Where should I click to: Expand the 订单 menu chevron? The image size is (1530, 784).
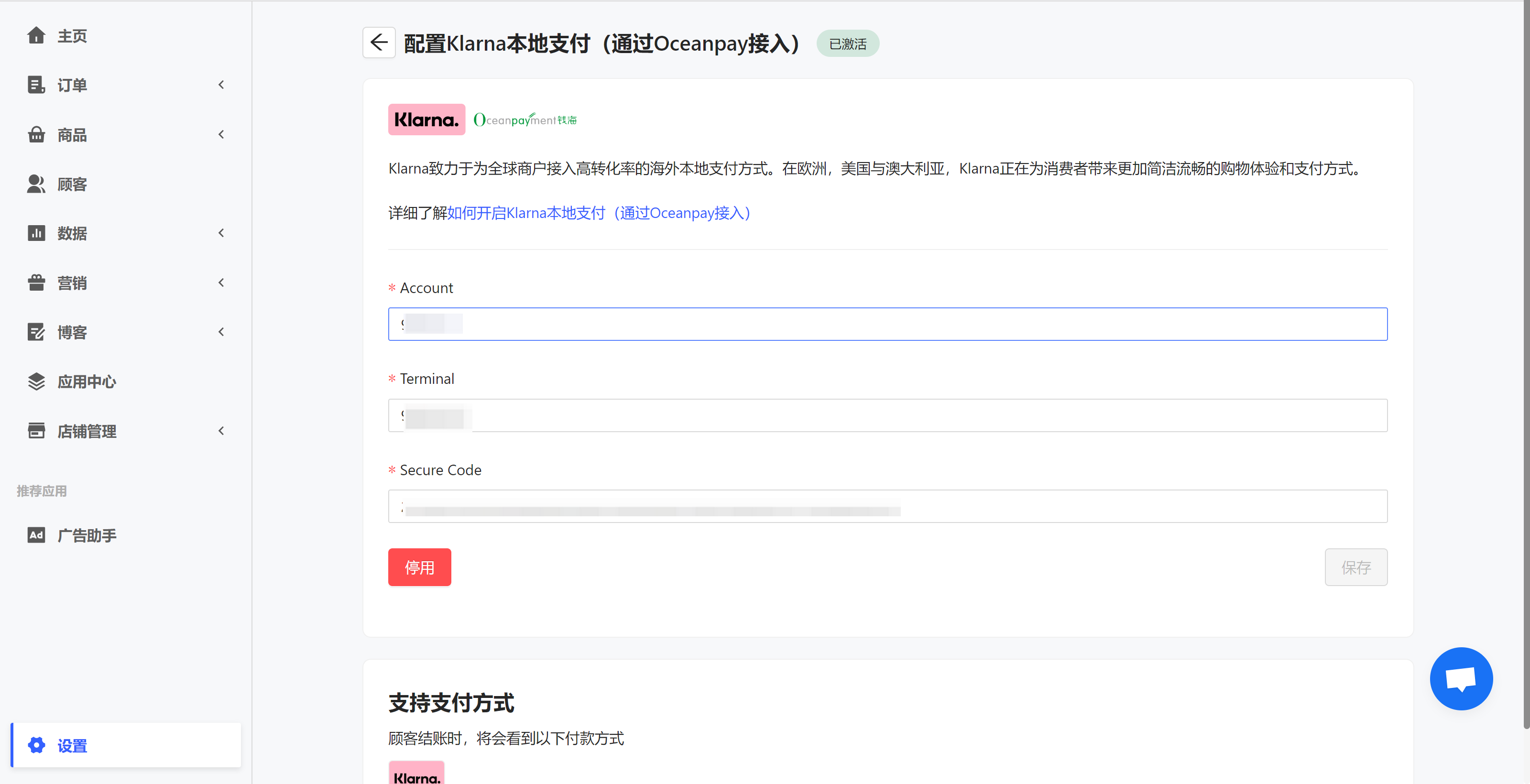(221, 85)
